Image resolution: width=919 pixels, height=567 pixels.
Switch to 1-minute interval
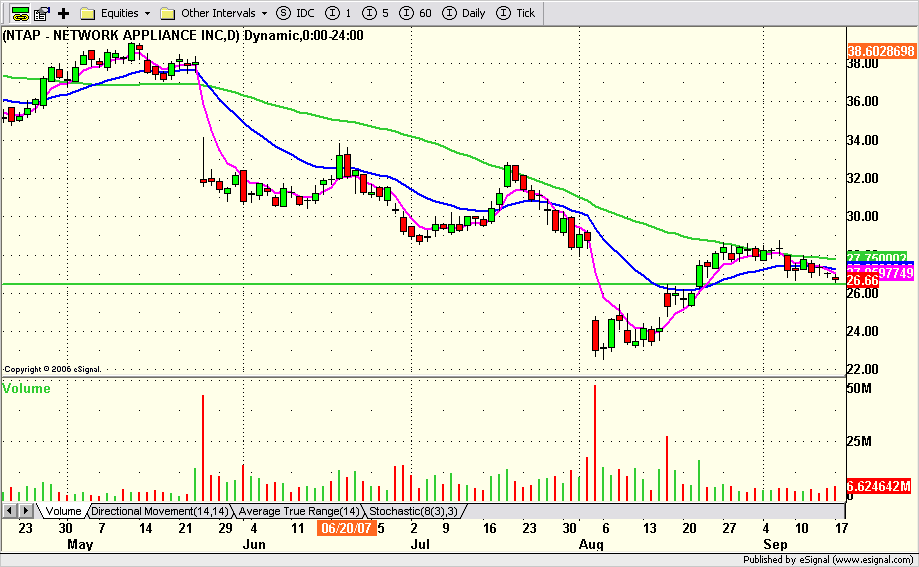(x=338, y=13)
